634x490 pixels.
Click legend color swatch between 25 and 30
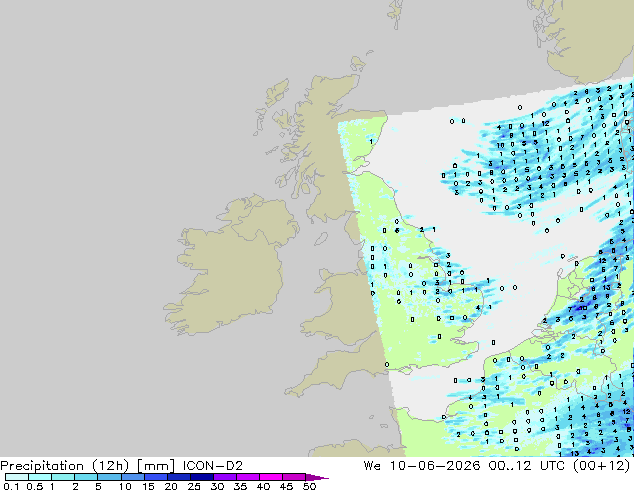pyautogui.click(x=201, y=477)
